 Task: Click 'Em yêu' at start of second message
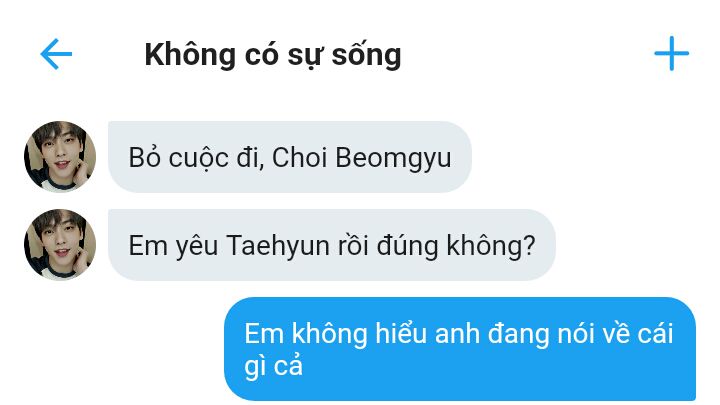[173, 247]
